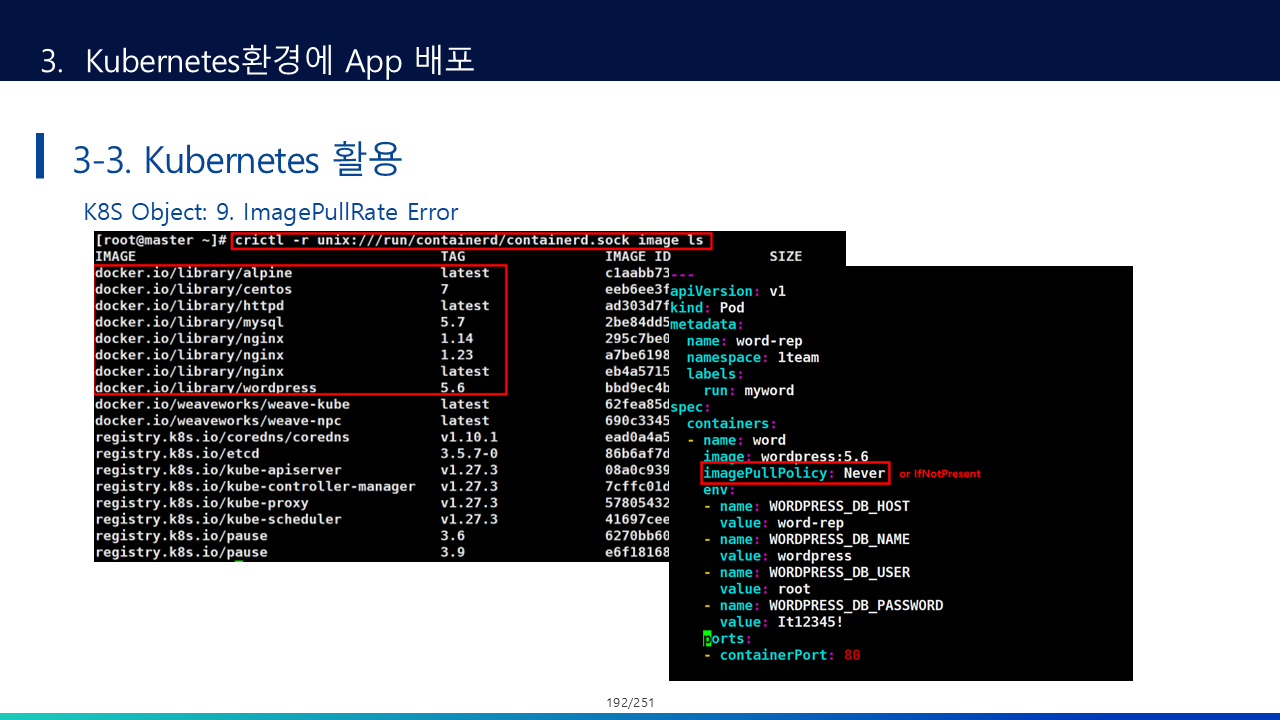Viewport: 1280px width, 720px height.
Task: Click the YAML key "labels:"
Action: pyautogui.click(x=716, y=374)
